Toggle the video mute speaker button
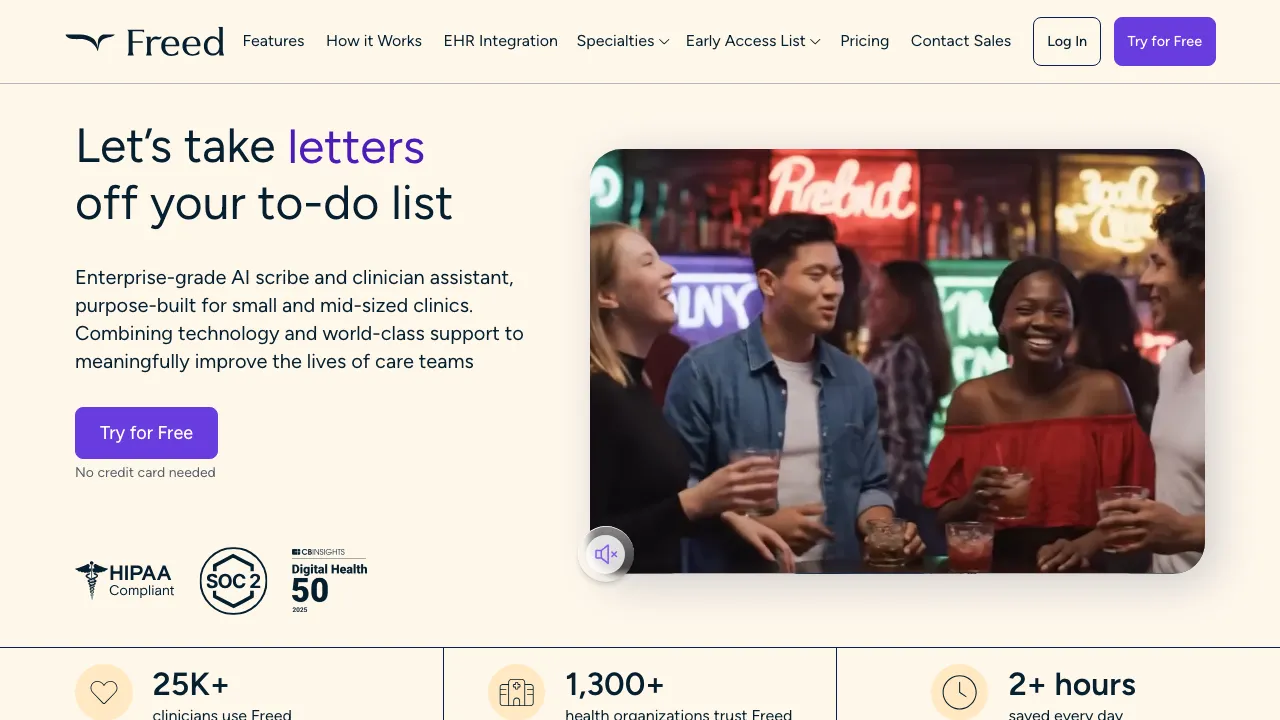This screenshot has height=720, width=1280. point(606,554)
